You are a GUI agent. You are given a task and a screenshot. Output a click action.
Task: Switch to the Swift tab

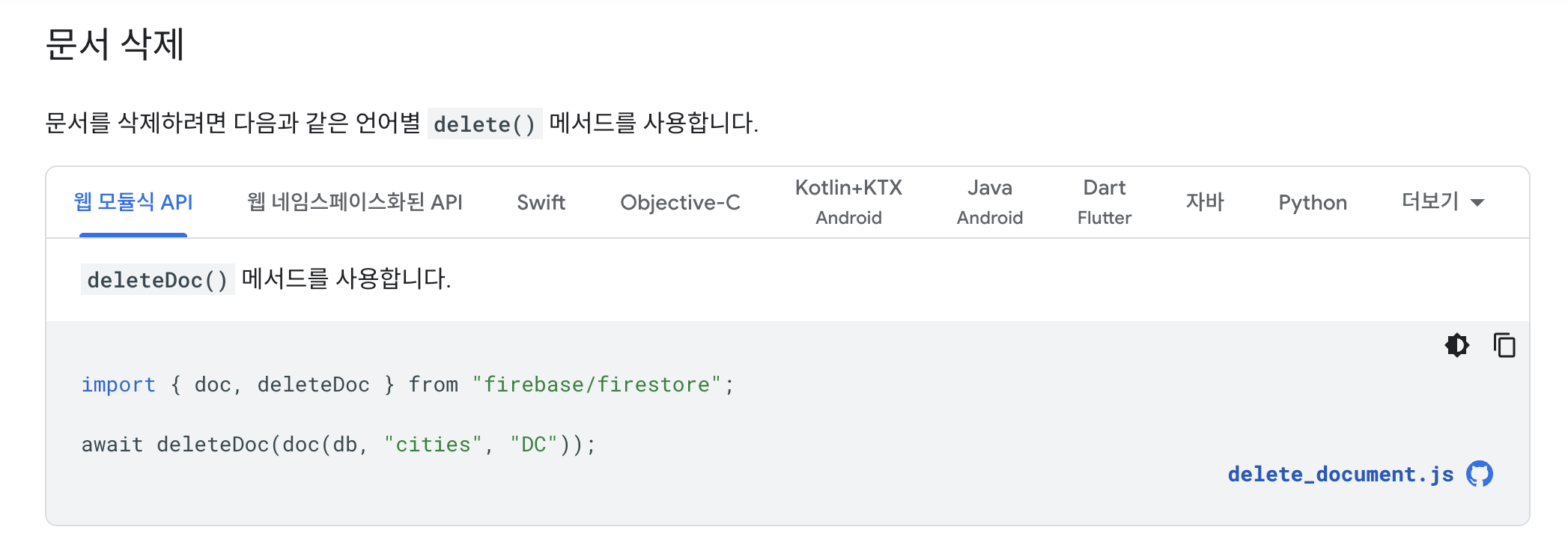[x=541, y=202]
